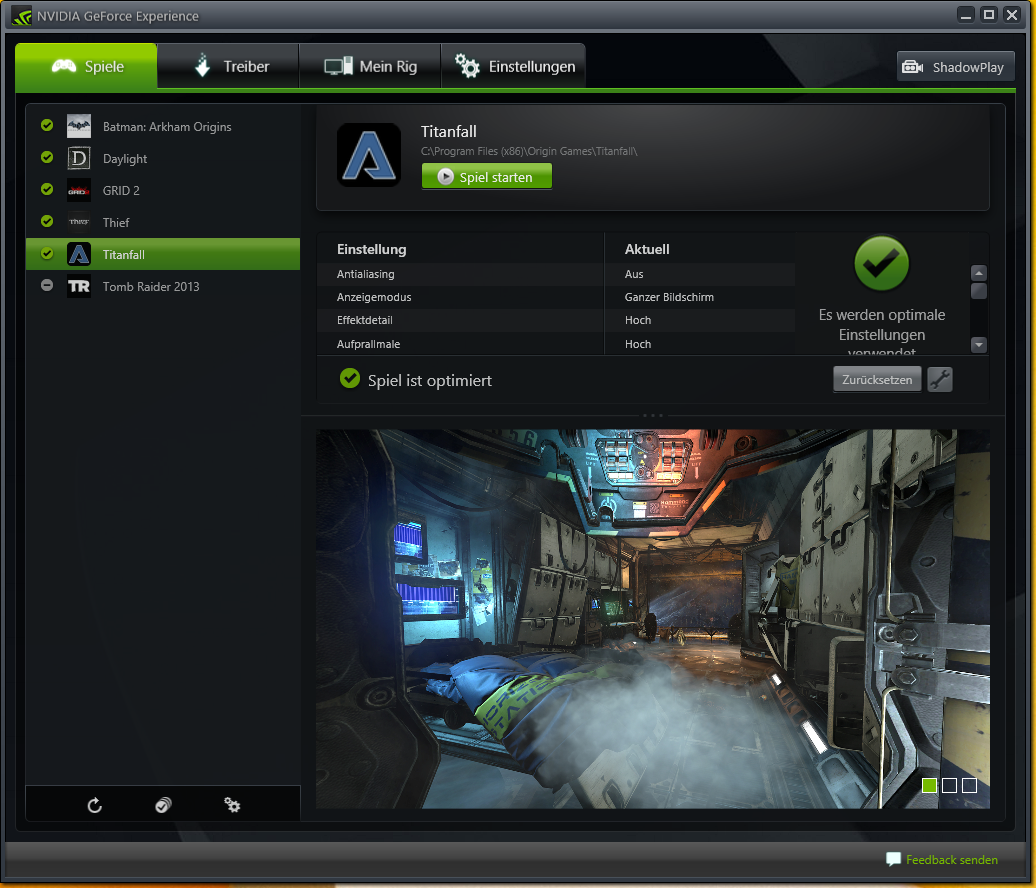Click the Titanfall icon in the list

[79, 254]
